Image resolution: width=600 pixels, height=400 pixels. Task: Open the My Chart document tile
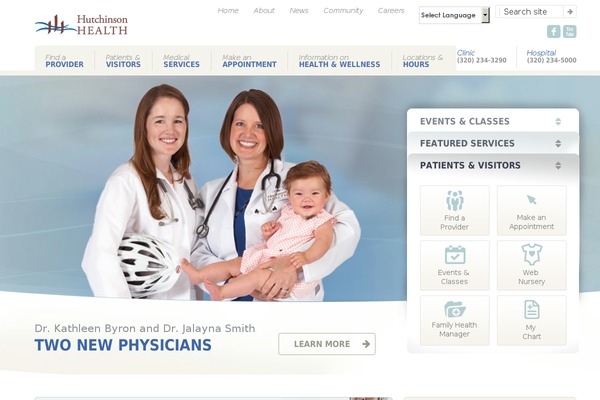point(532,320)
